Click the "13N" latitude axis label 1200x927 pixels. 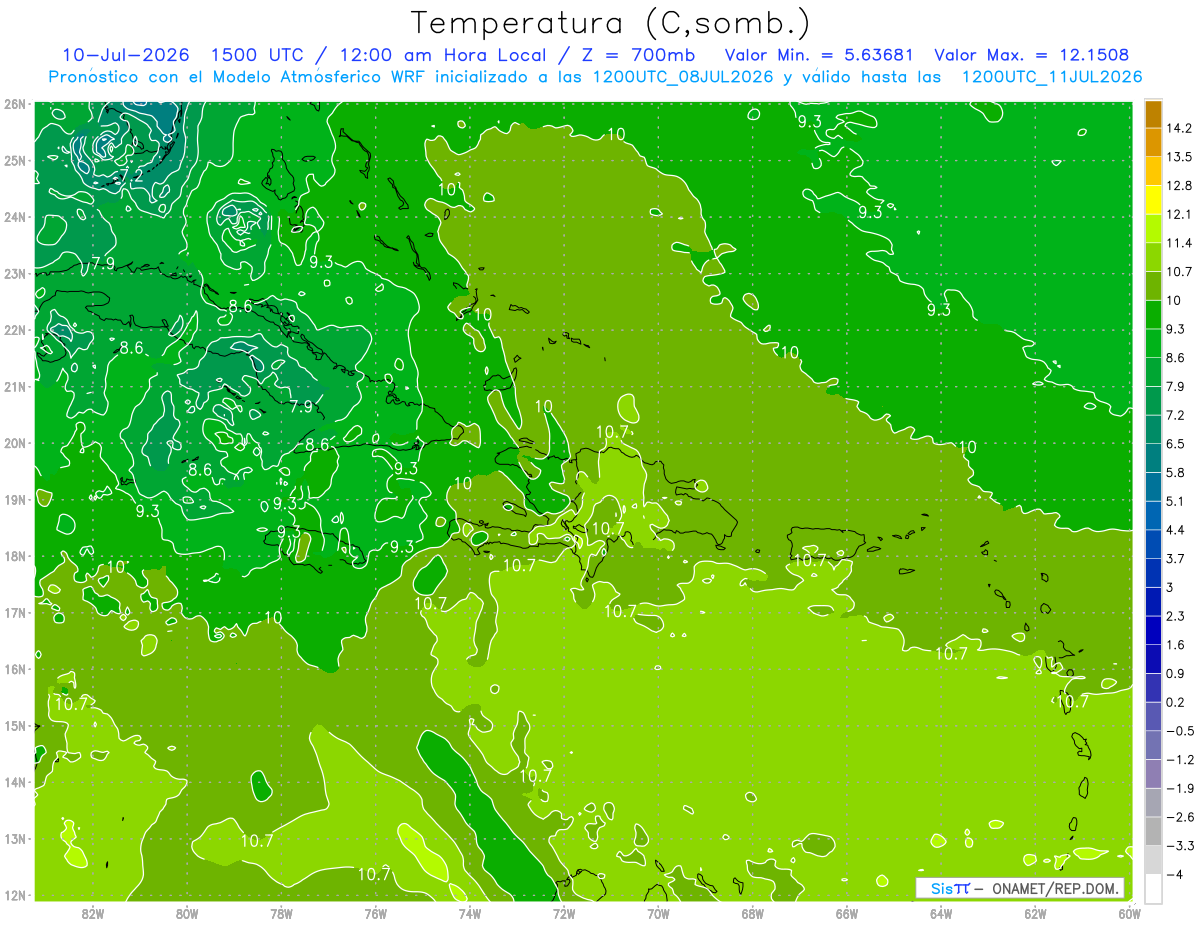[x=14, y=838]
